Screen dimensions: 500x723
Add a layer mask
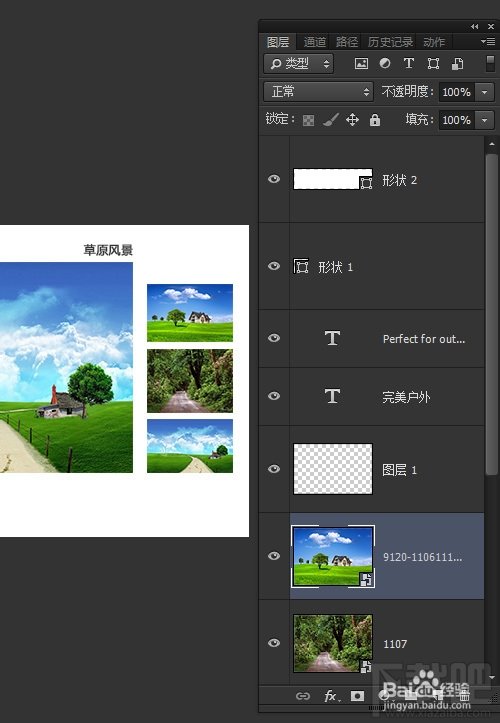(x=357, y=696)
